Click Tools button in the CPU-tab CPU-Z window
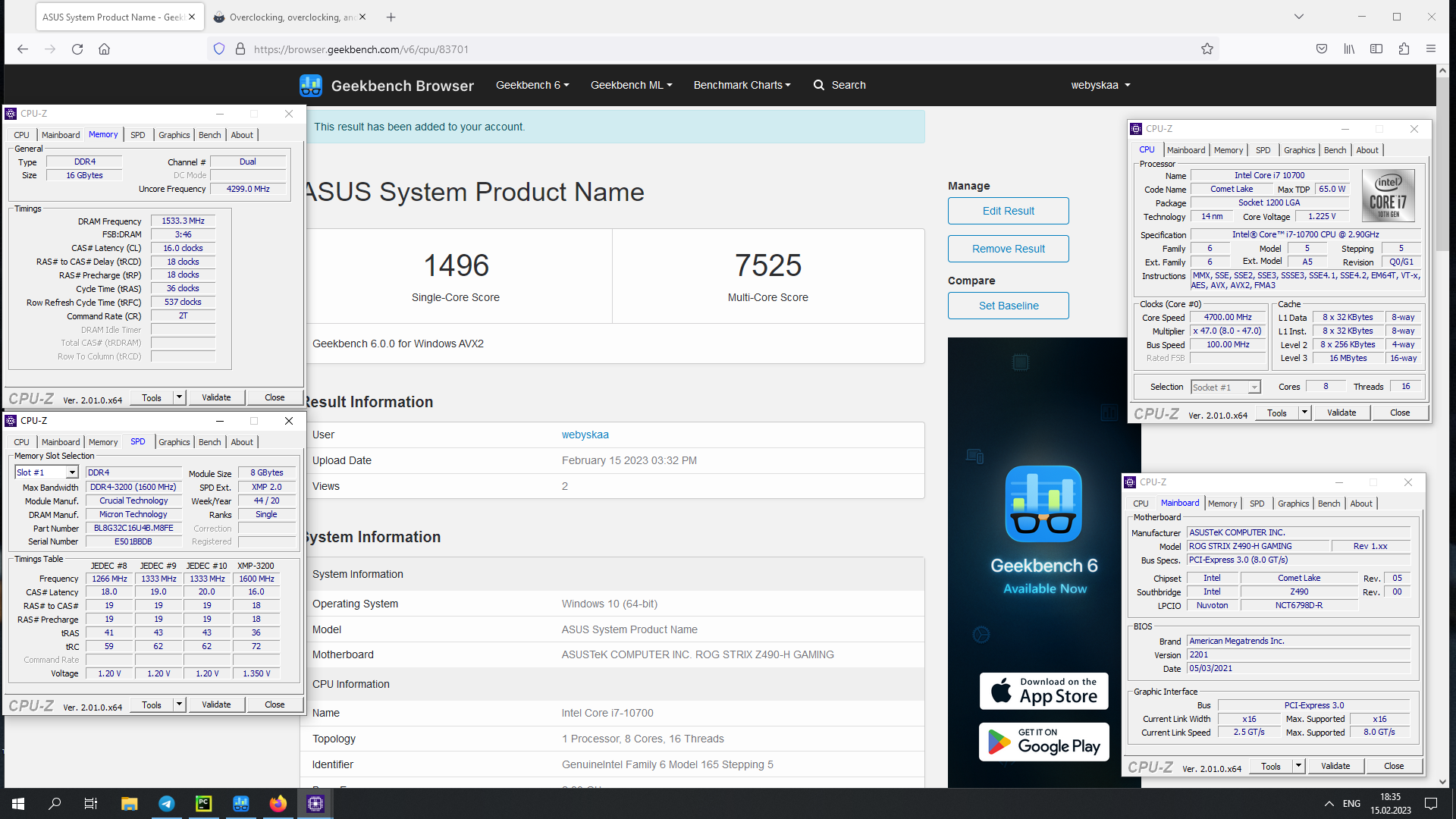 click(1276, 413)
